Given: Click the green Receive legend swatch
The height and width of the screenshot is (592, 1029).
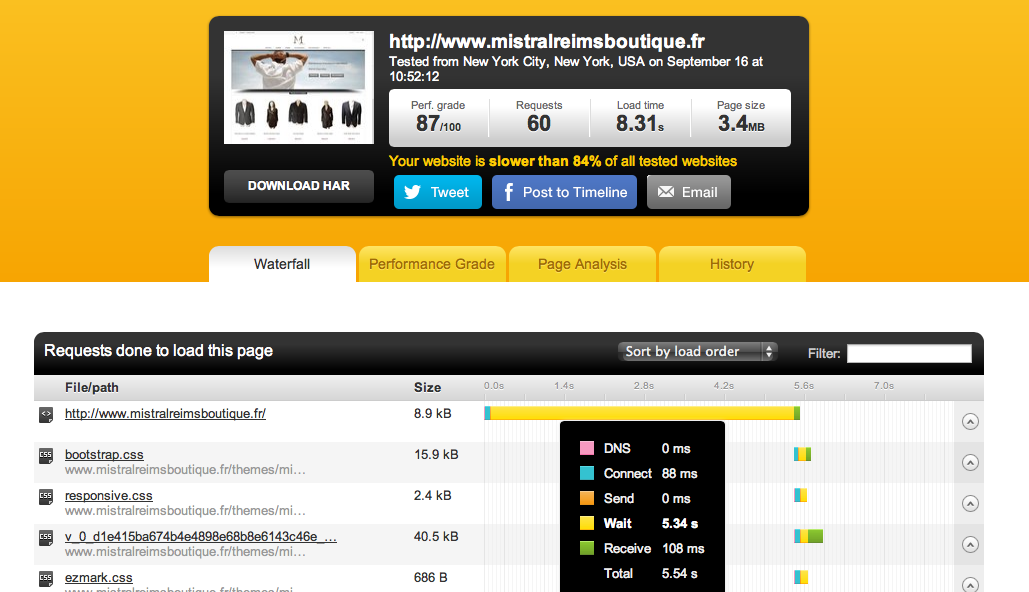Looking at the screenshot, I should click(587, 548).
